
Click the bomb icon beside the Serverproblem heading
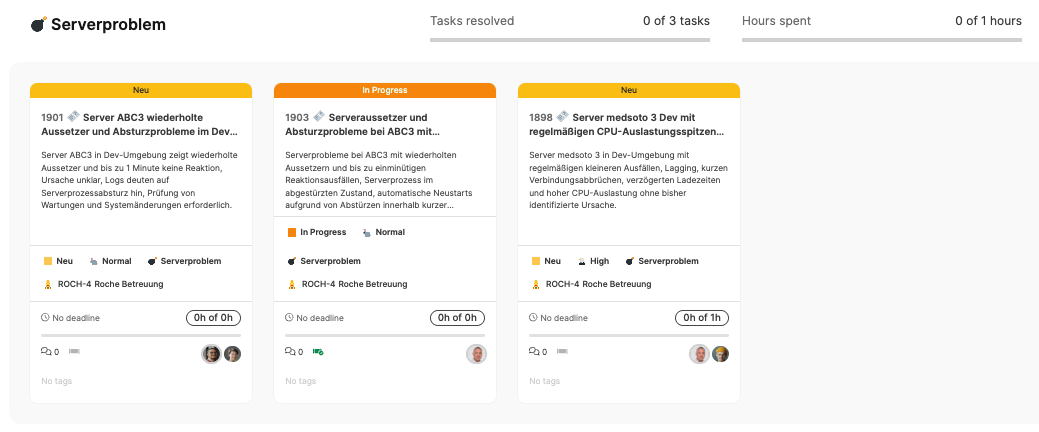coord(38,25)
